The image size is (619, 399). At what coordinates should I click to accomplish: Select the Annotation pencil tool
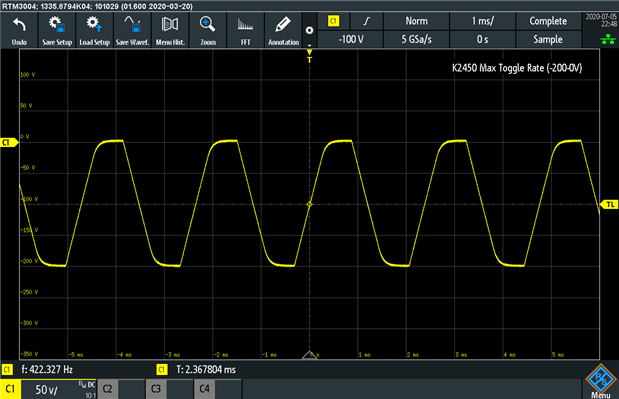283,30
